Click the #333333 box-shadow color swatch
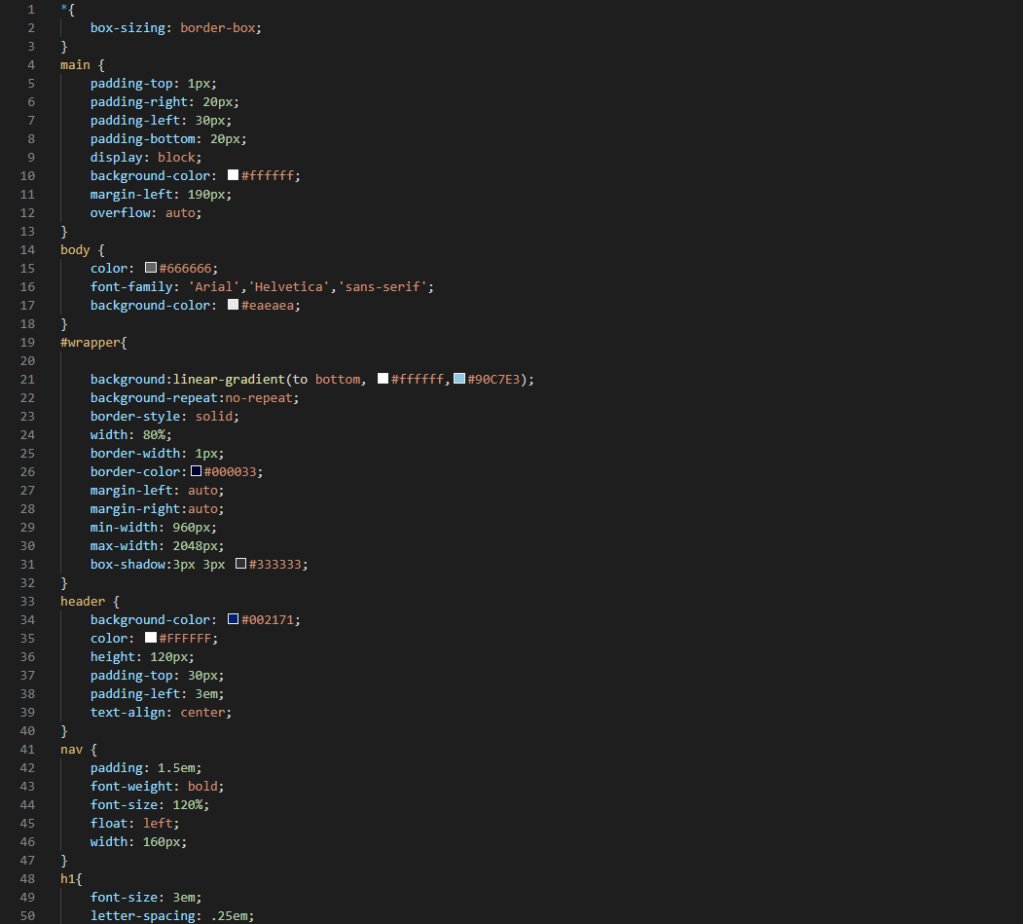The image size is (1023, 924). 241,564
